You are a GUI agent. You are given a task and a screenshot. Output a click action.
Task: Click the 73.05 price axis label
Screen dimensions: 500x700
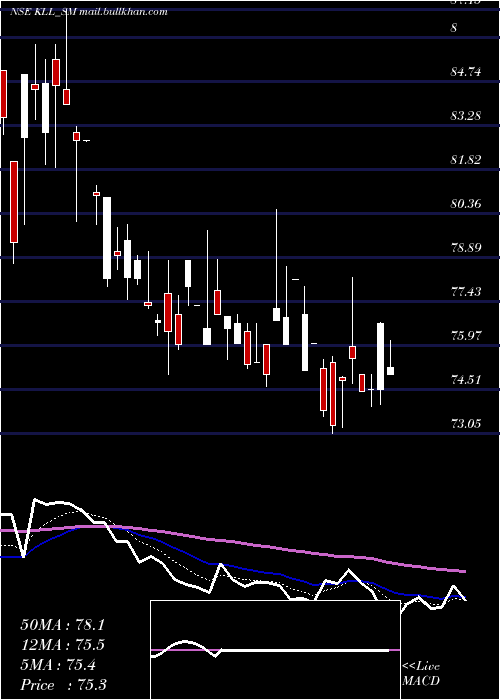467,424
